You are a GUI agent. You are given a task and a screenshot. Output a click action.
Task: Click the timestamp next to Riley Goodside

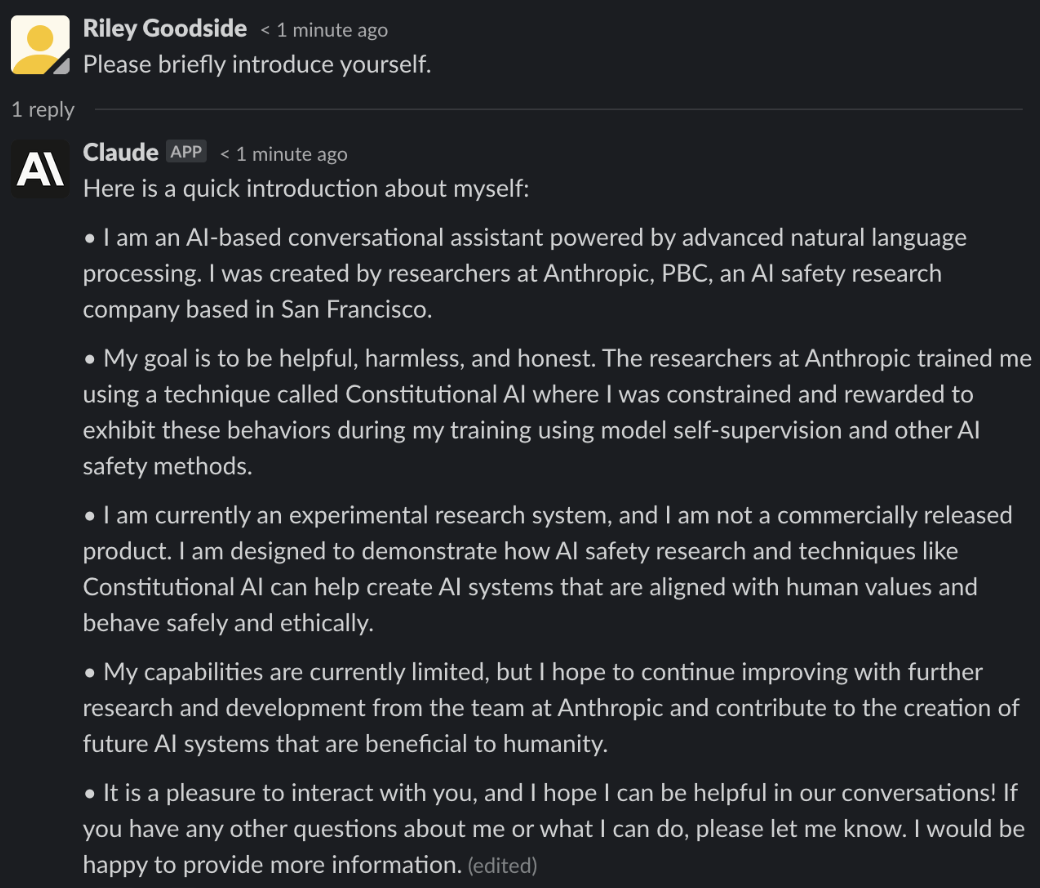tap(324, 30)
